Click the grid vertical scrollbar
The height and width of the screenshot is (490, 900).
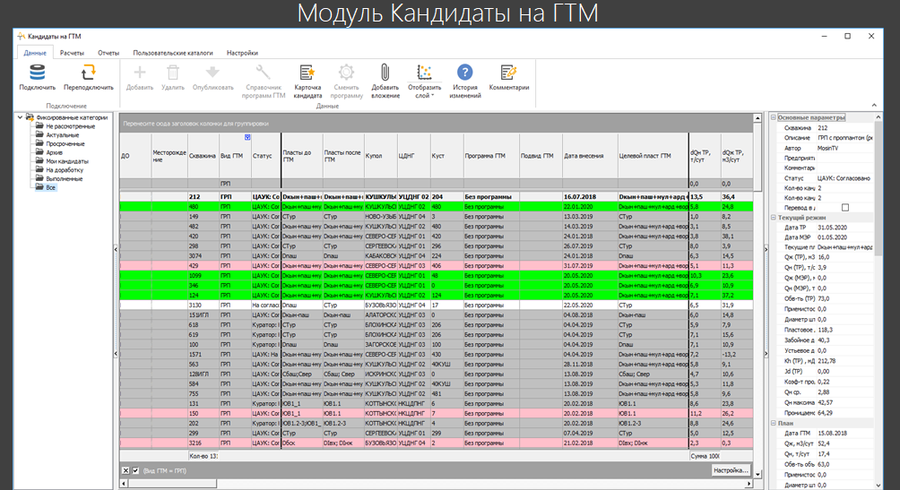point(758,295)
